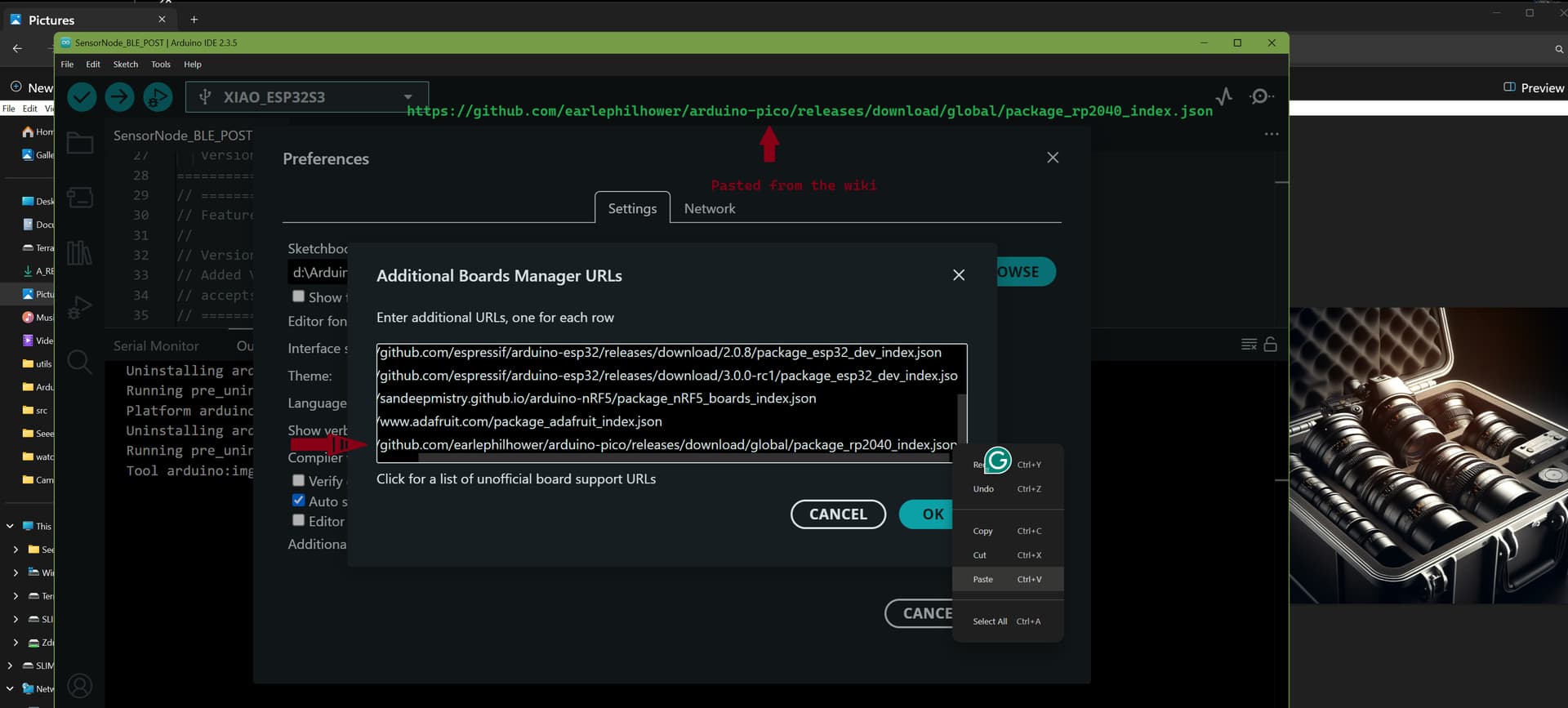The height and width of the screenshot is (708, 1568).
Task: Choose Paste from the context menu
Action: pyautogui.click(x=983, y=579)
